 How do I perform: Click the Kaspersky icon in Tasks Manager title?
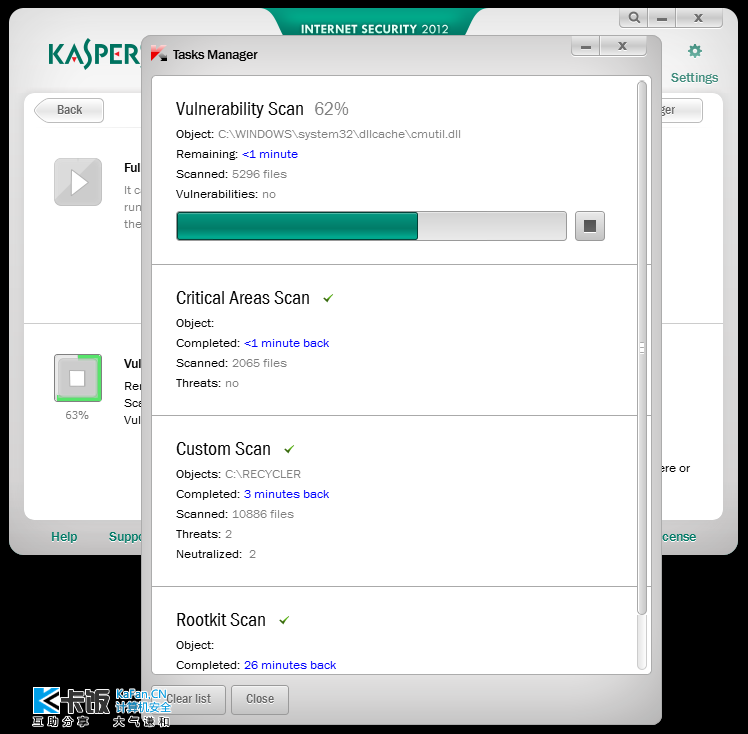click(x=158, y=53)
